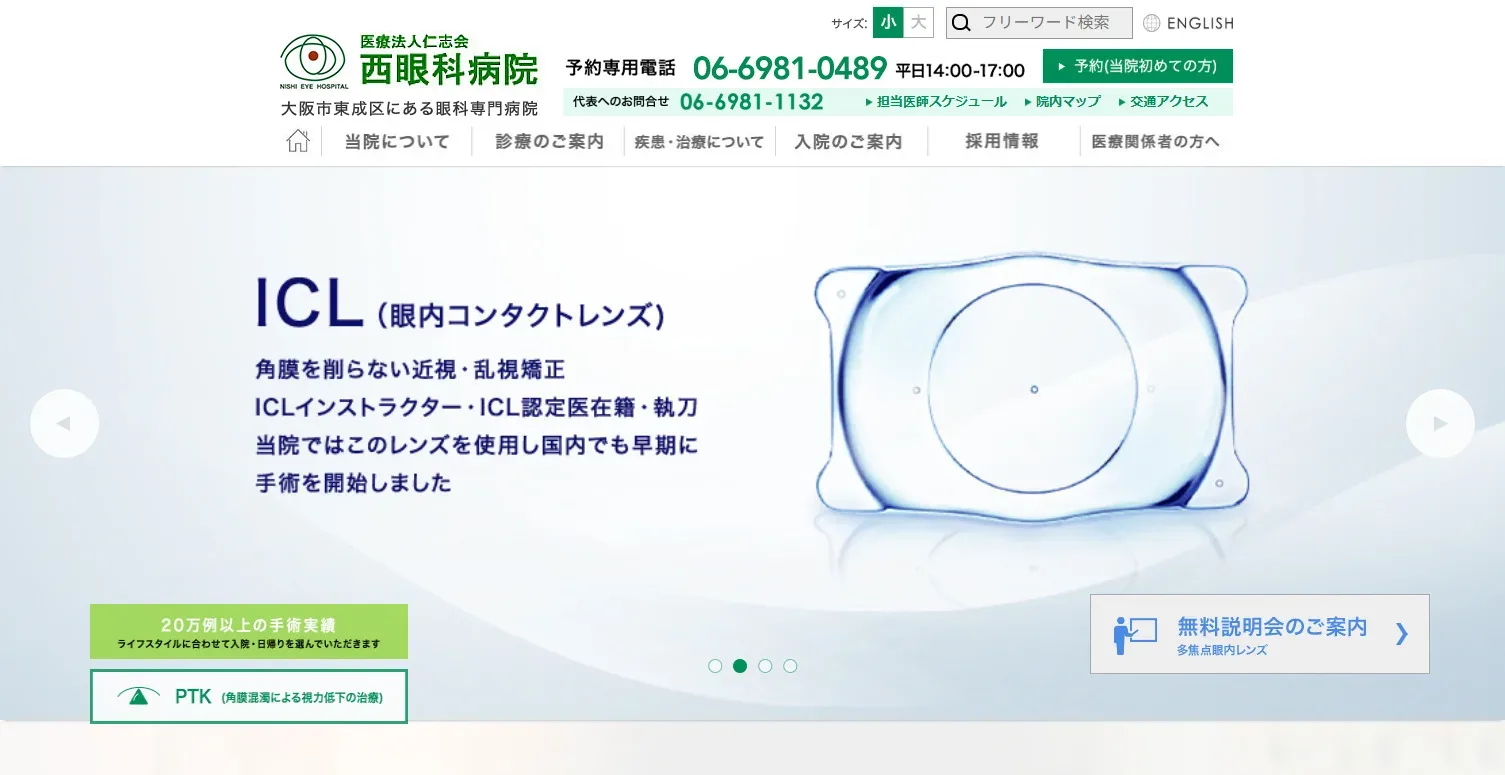The height and width of the screenshot is (775, 1505).
Task: Select large text size 大
Action: pyautogui.click(x=918, y=23)
